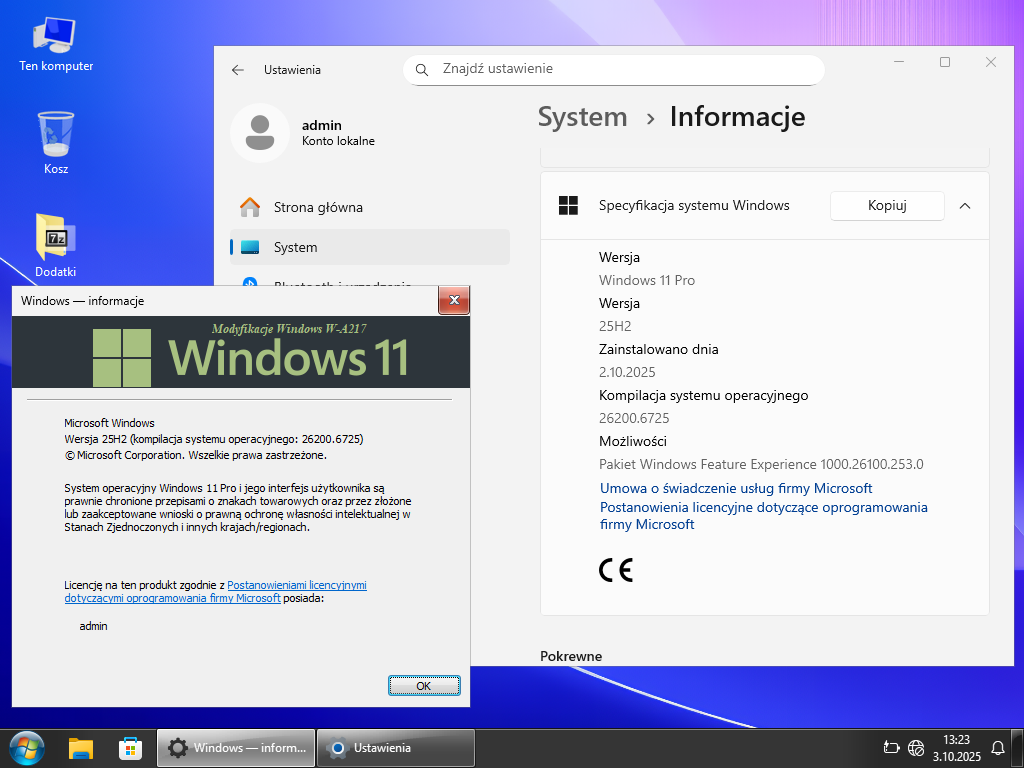Image resolution: width=1024 pixels, height=768 pixels.
Task: Open the Dodatki 7z folder icon
Action: [56, 238]
